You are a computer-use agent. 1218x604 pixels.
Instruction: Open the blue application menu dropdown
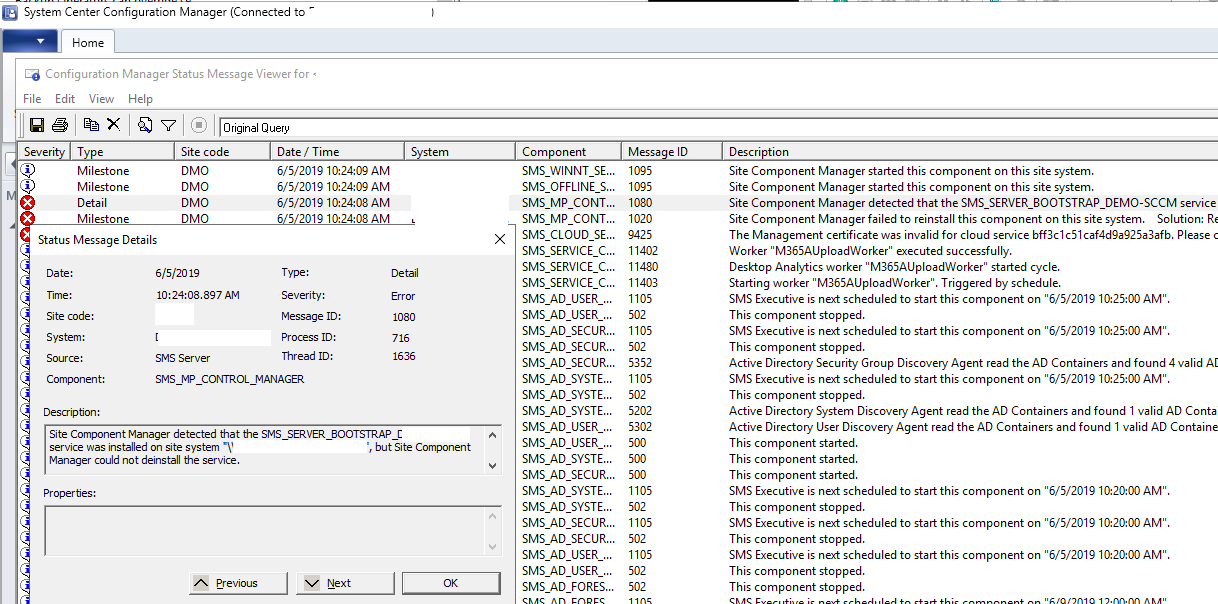click(x=29, y=42)
